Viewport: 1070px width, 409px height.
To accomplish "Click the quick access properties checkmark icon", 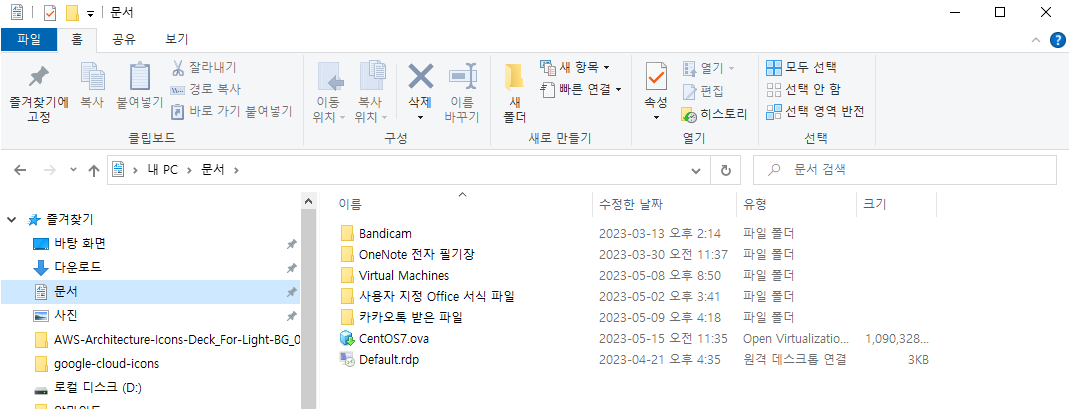I will point(50,13).
